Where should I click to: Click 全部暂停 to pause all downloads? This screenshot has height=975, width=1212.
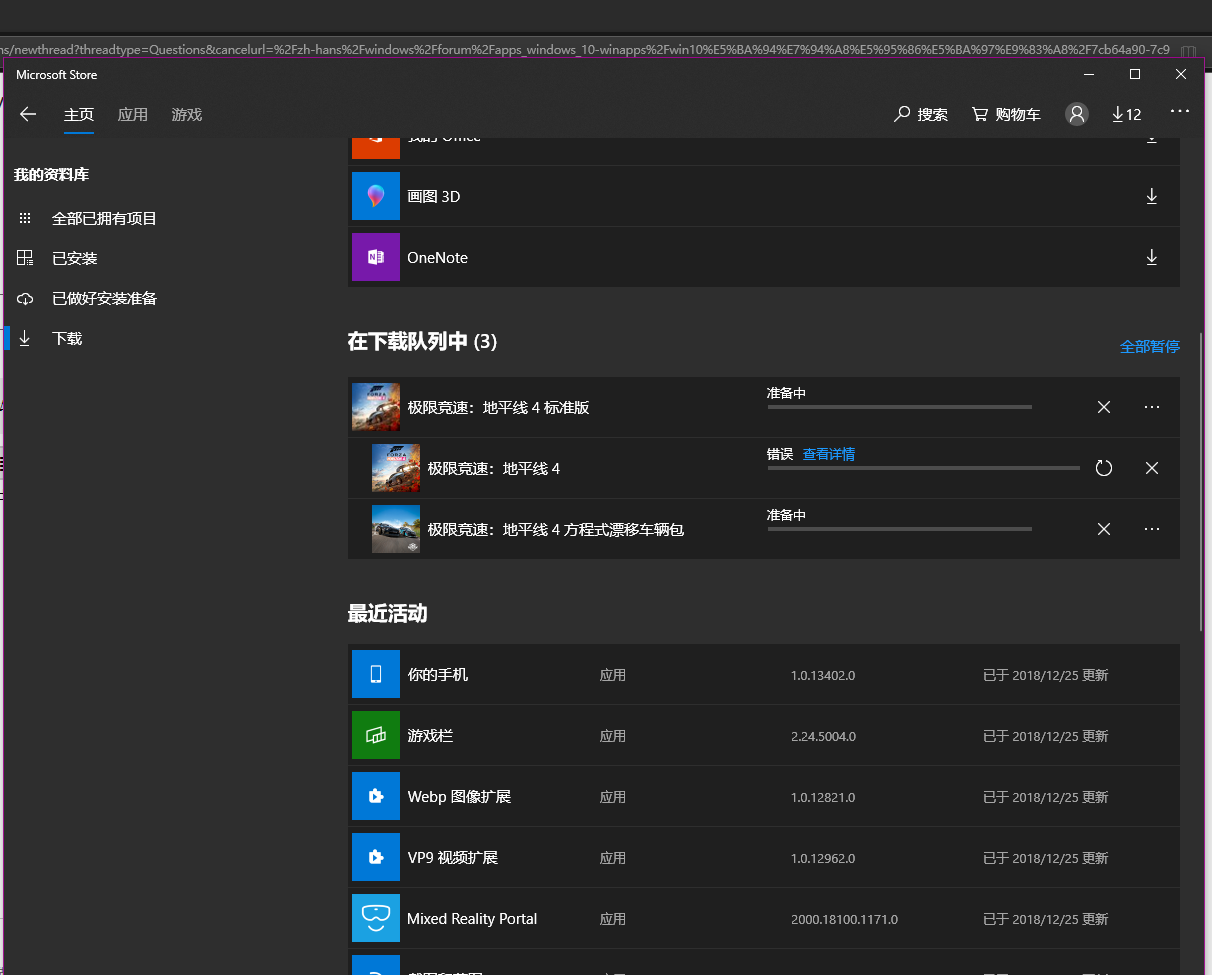pos(1150,346)
